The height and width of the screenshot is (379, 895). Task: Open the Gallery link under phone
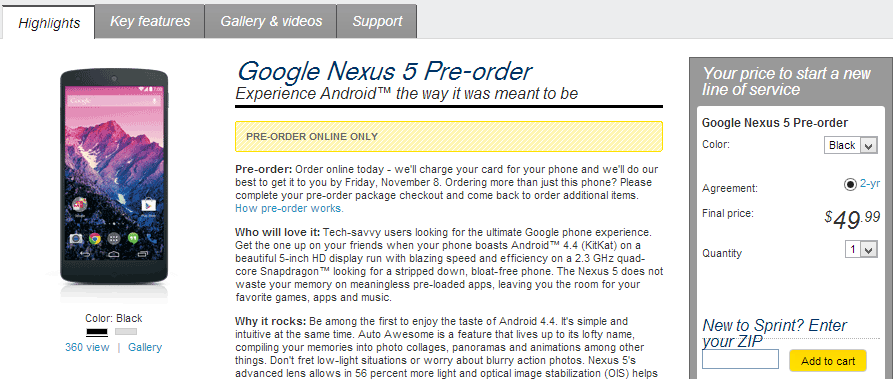coord(145,347)
